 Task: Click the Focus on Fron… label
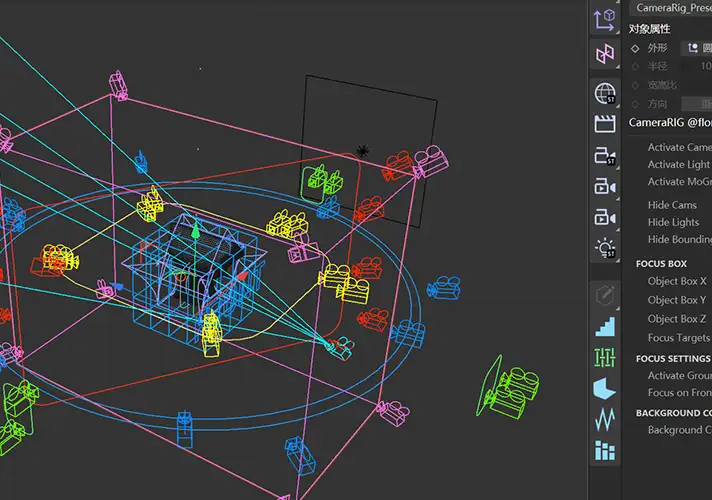click(680, 393)
